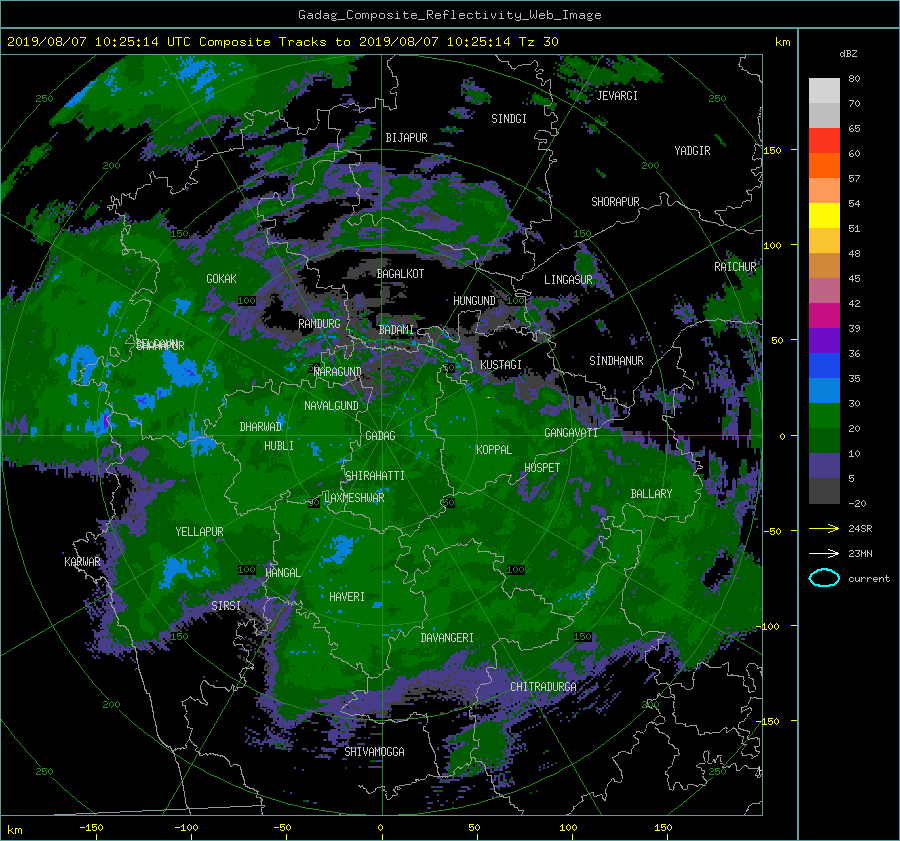Click the SHORAPUR label

[615, 202]
